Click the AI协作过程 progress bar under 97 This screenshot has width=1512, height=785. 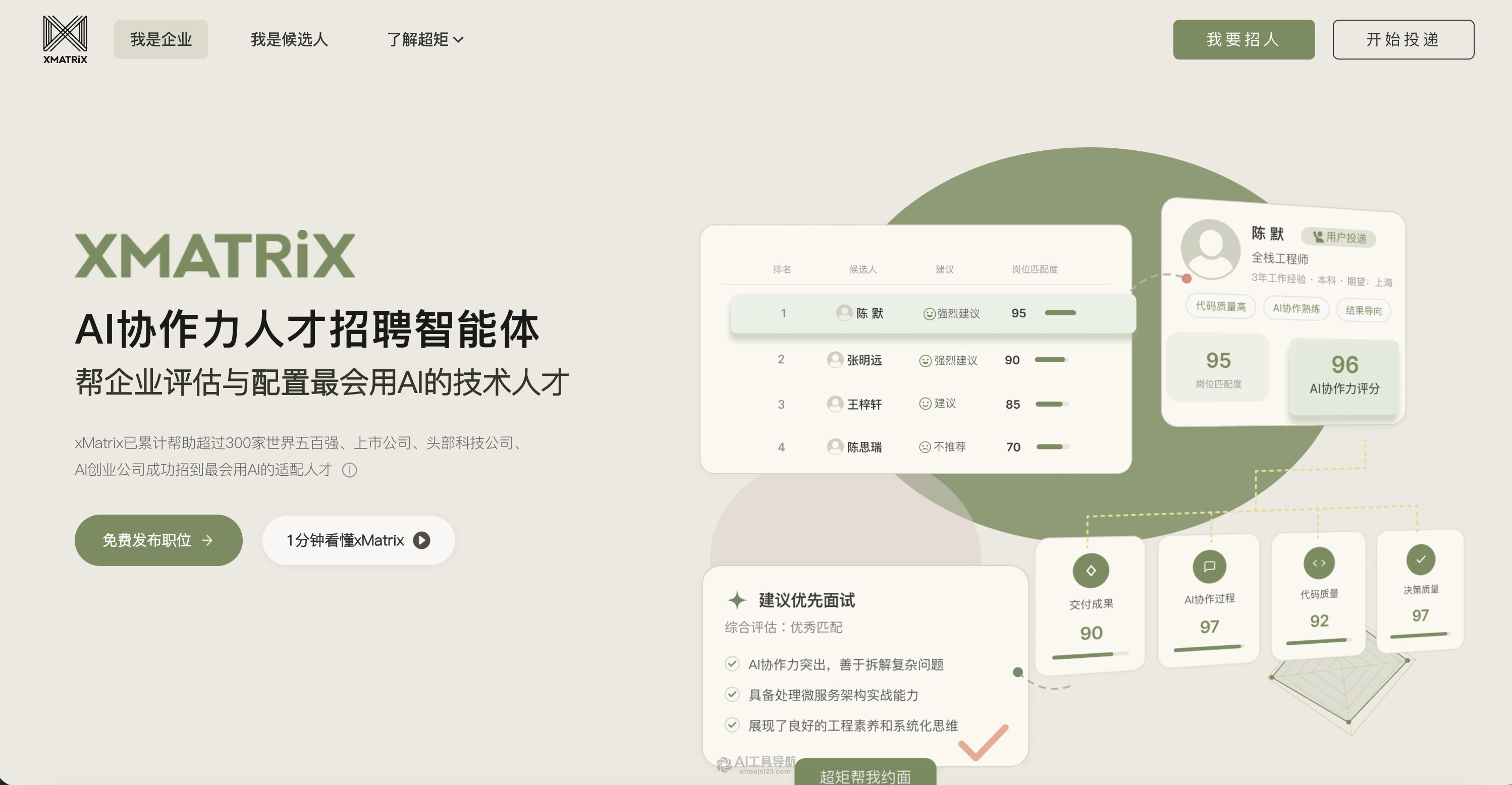1209,648
